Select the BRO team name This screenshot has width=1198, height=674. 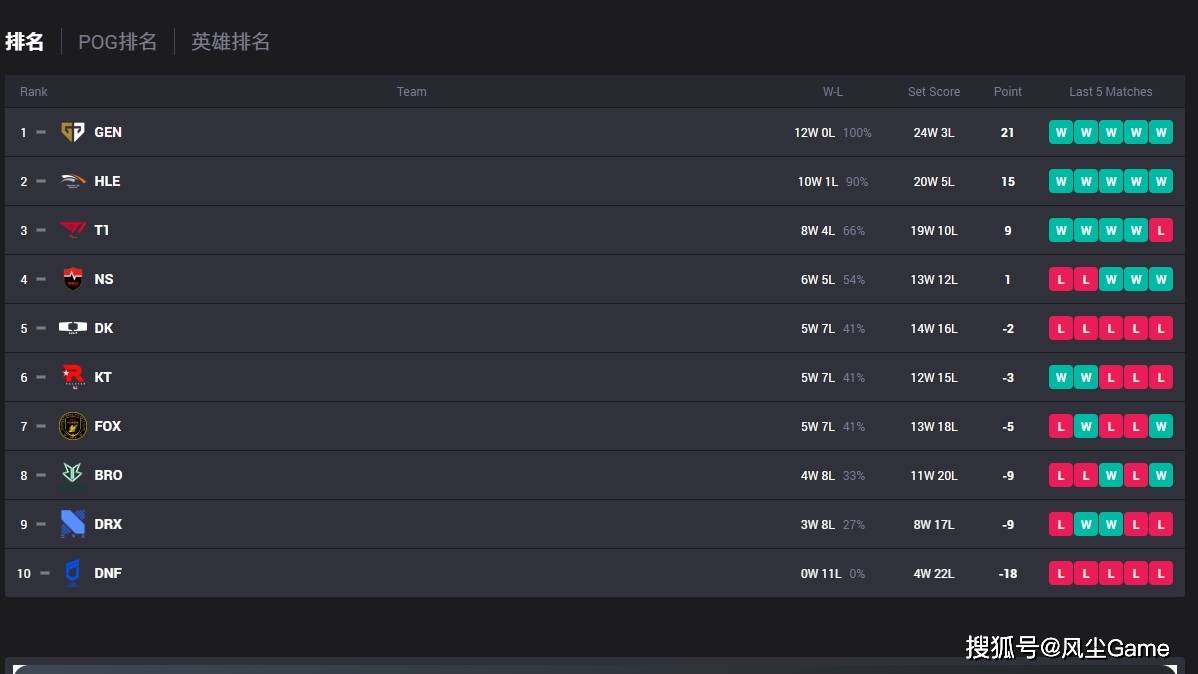108,475
